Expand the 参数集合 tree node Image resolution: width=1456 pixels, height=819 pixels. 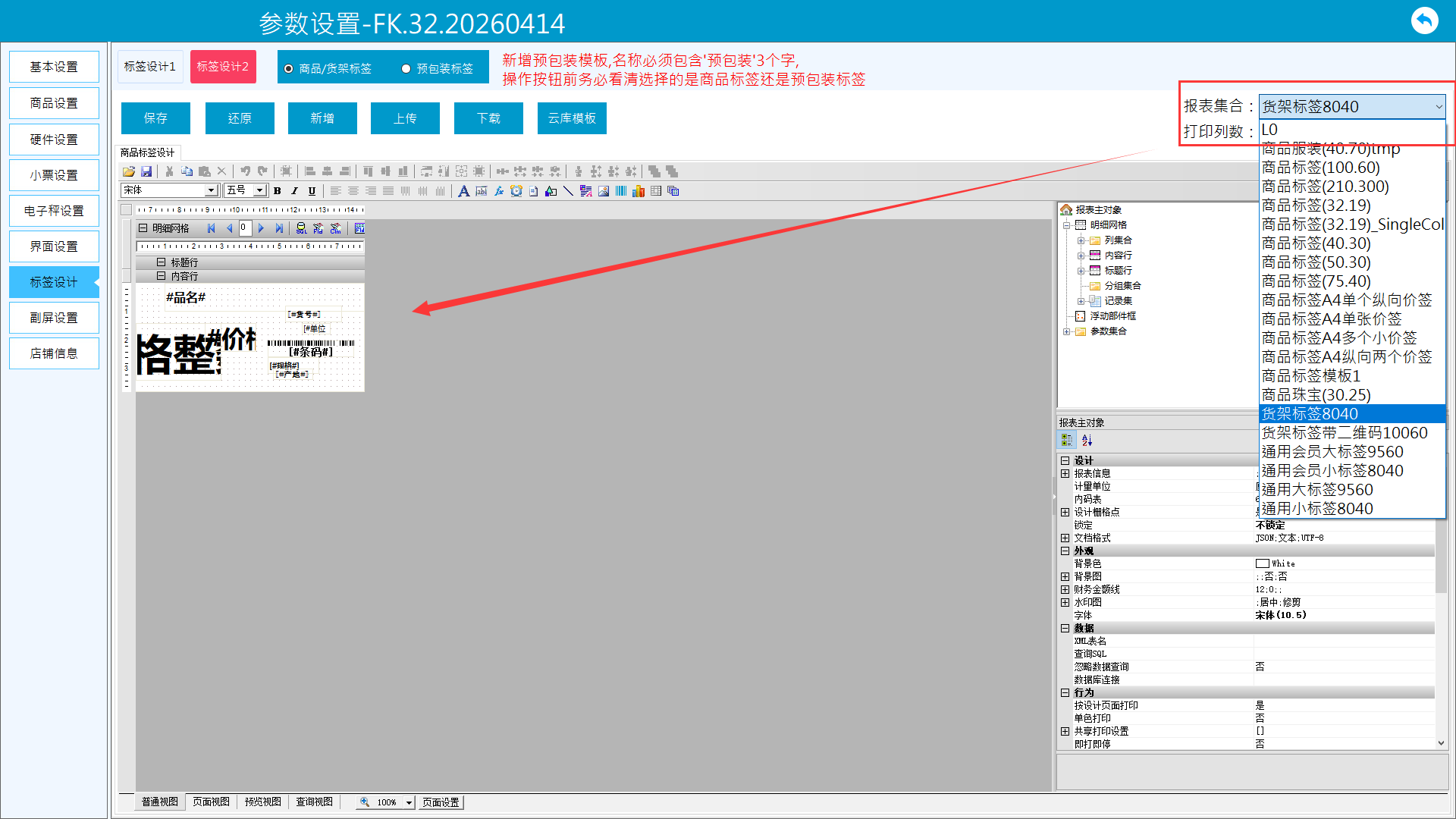point(1066,331)
